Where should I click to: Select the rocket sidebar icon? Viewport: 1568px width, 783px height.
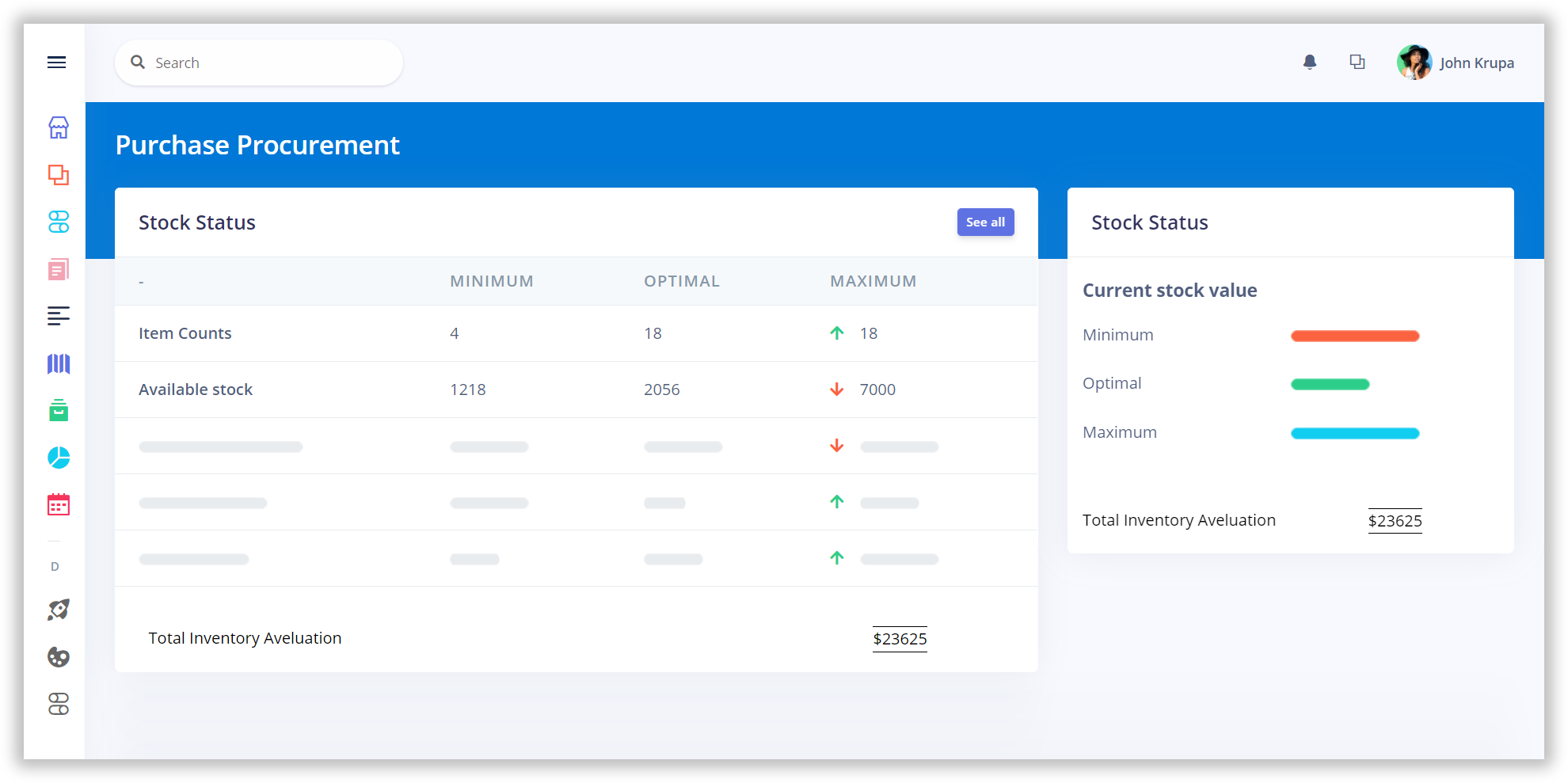[59, 610]
